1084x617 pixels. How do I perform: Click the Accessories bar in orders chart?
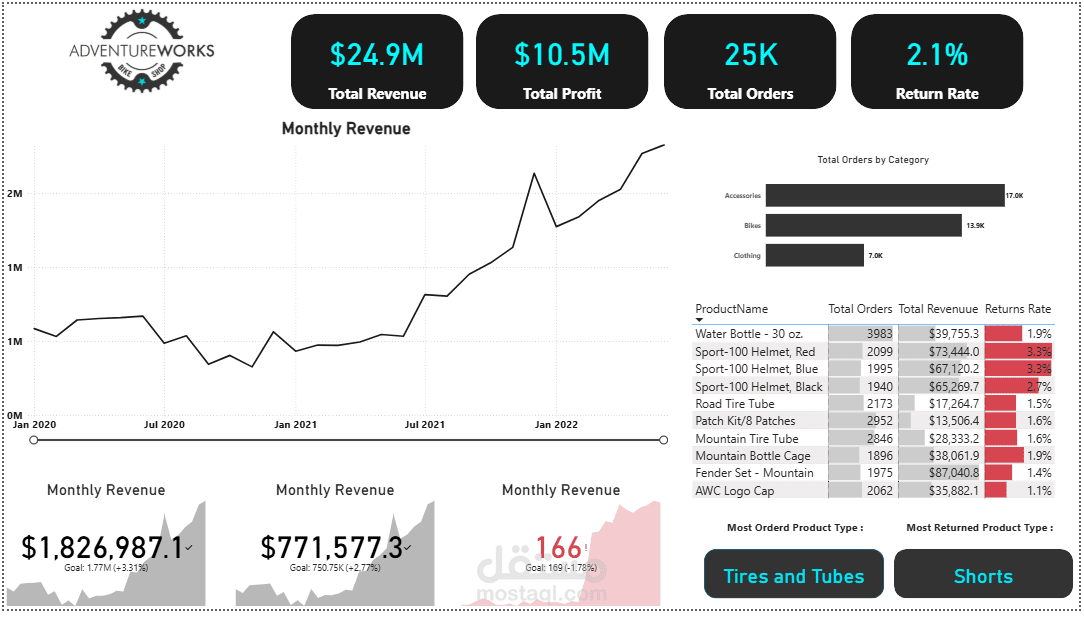pyautogui.click(x=885, y=195)
